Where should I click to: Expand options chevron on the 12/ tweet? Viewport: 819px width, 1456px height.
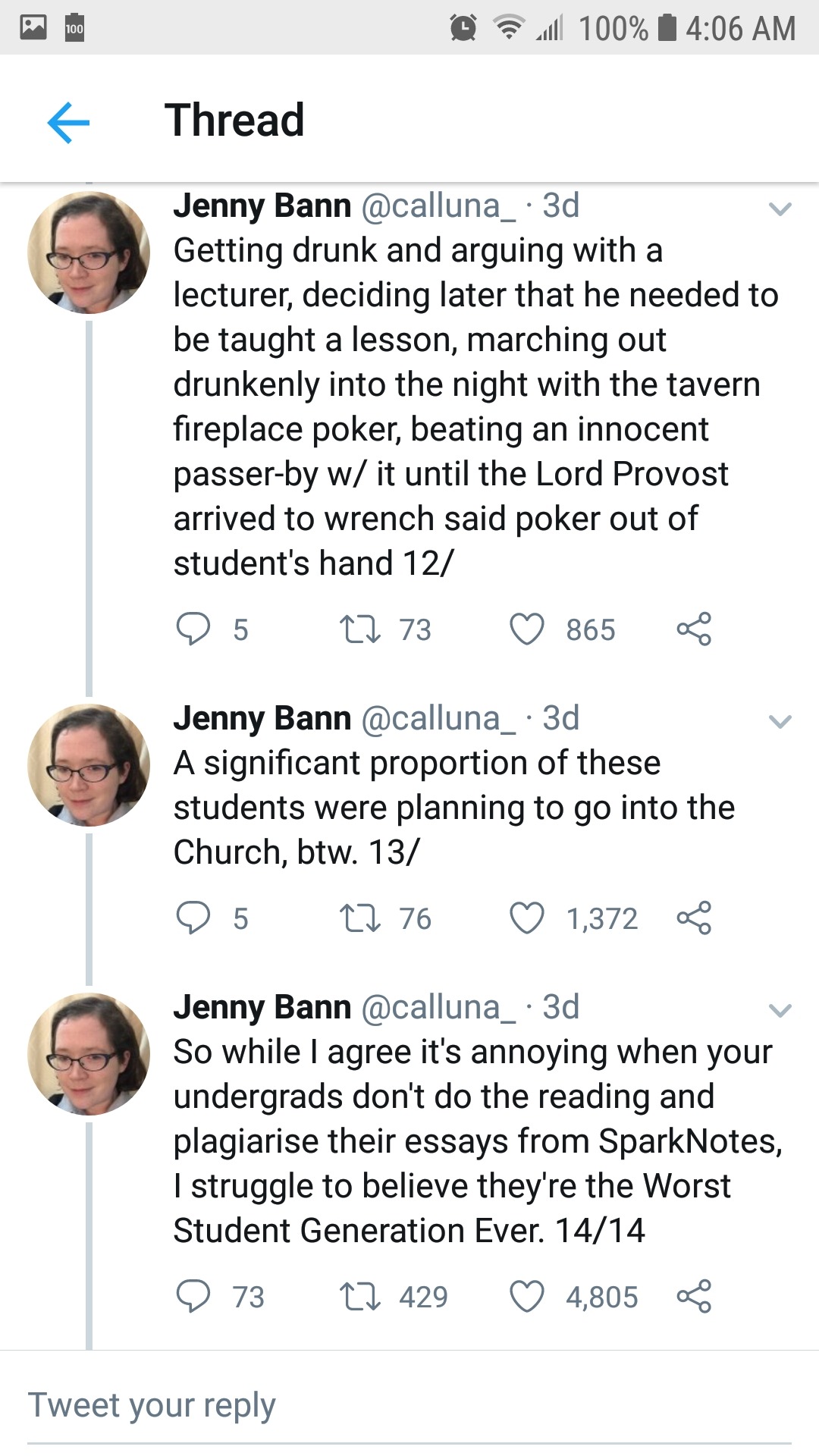780,209
